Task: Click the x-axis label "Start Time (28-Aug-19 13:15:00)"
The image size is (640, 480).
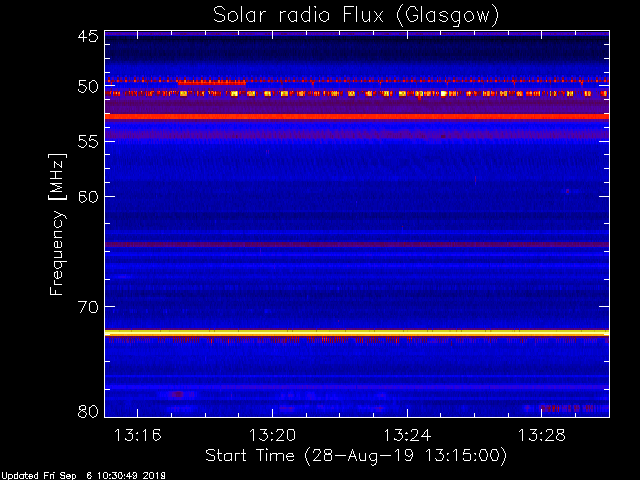Action: point(356,455)
